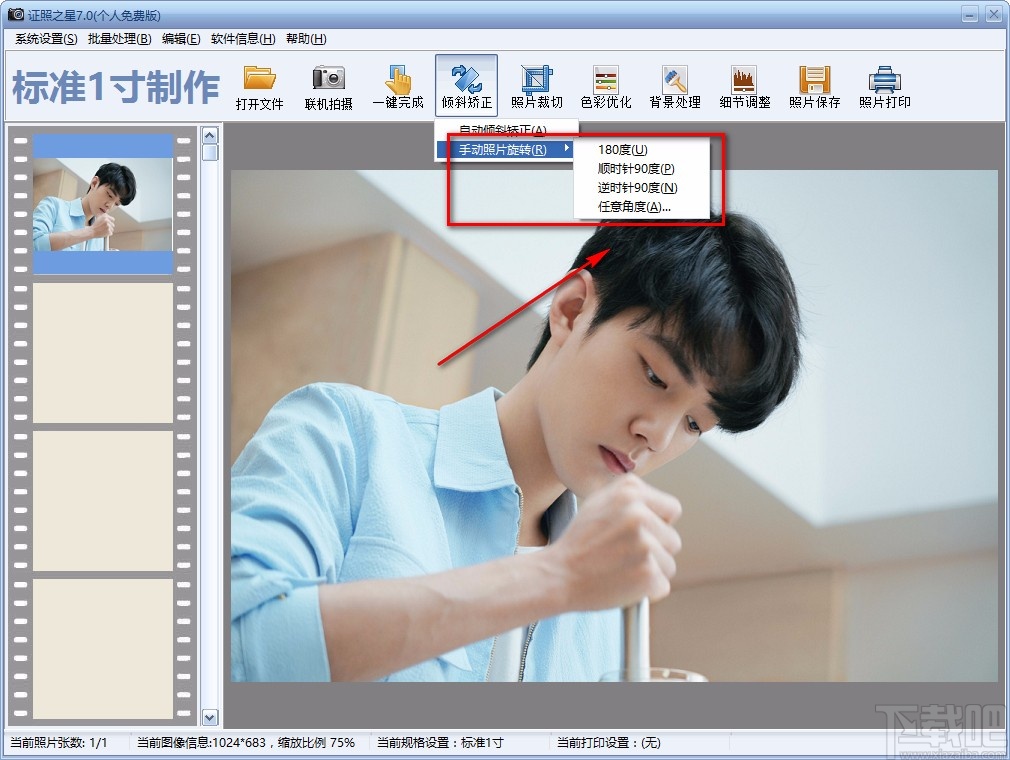Open the 照片裁切 crop tool
The width and height of the screenshot is (1010, 760).
[537, 85]
